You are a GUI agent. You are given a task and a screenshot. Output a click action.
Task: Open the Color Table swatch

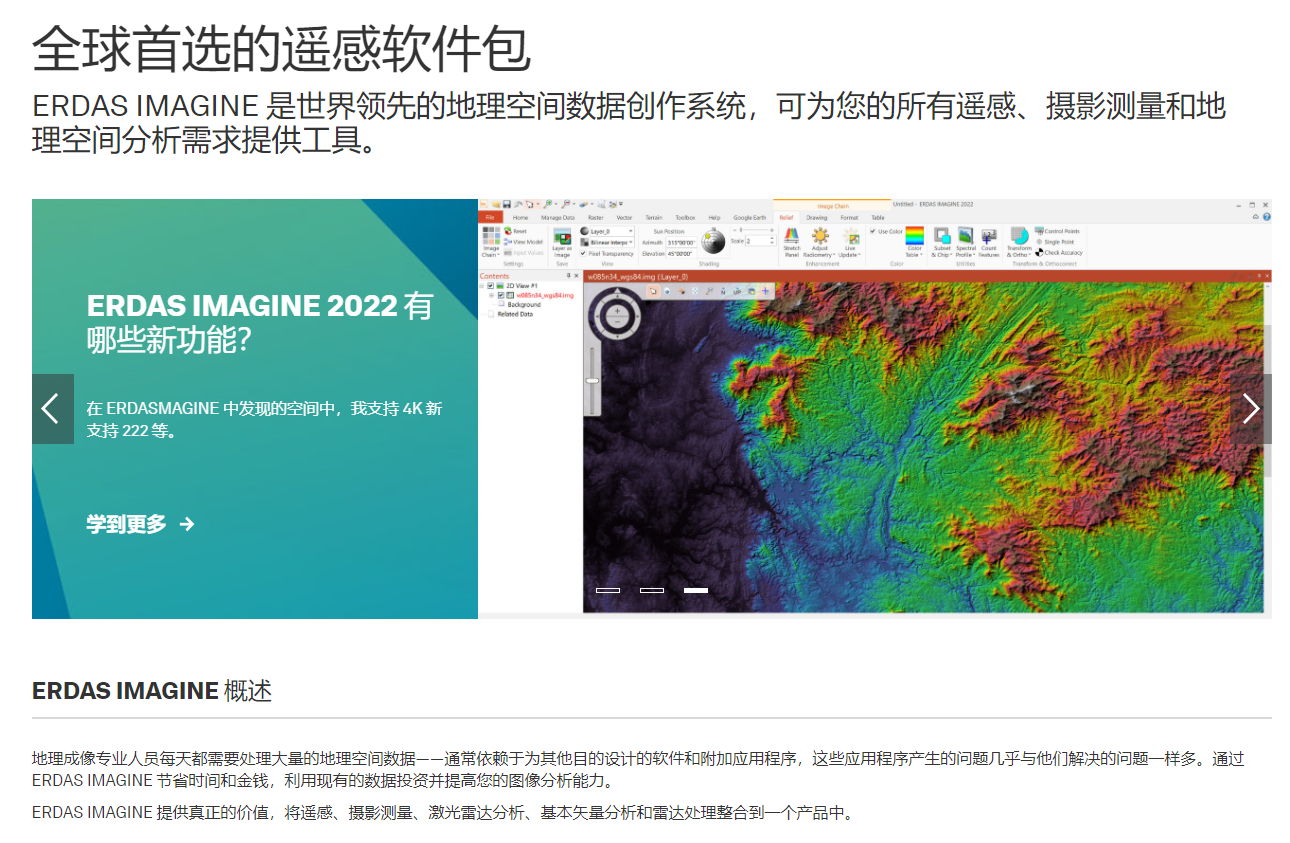point(914,236)
